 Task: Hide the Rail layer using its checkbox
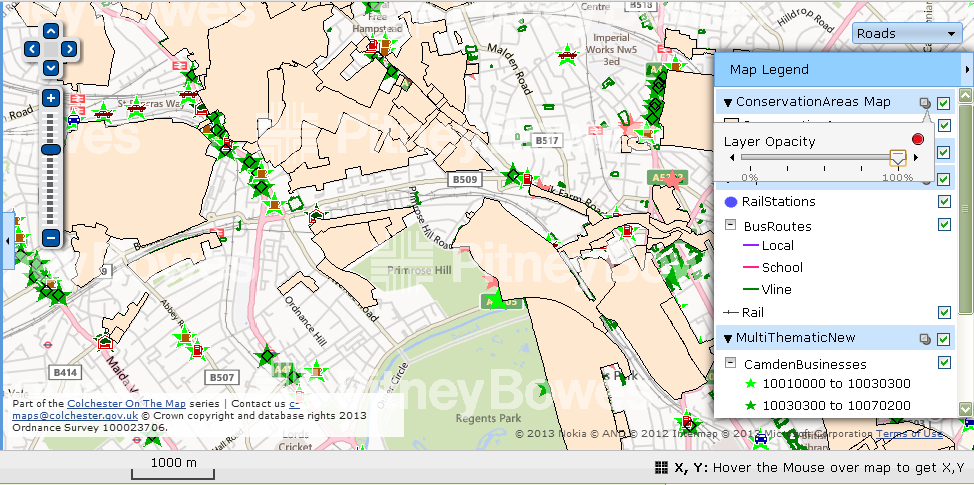coord(944,312)
